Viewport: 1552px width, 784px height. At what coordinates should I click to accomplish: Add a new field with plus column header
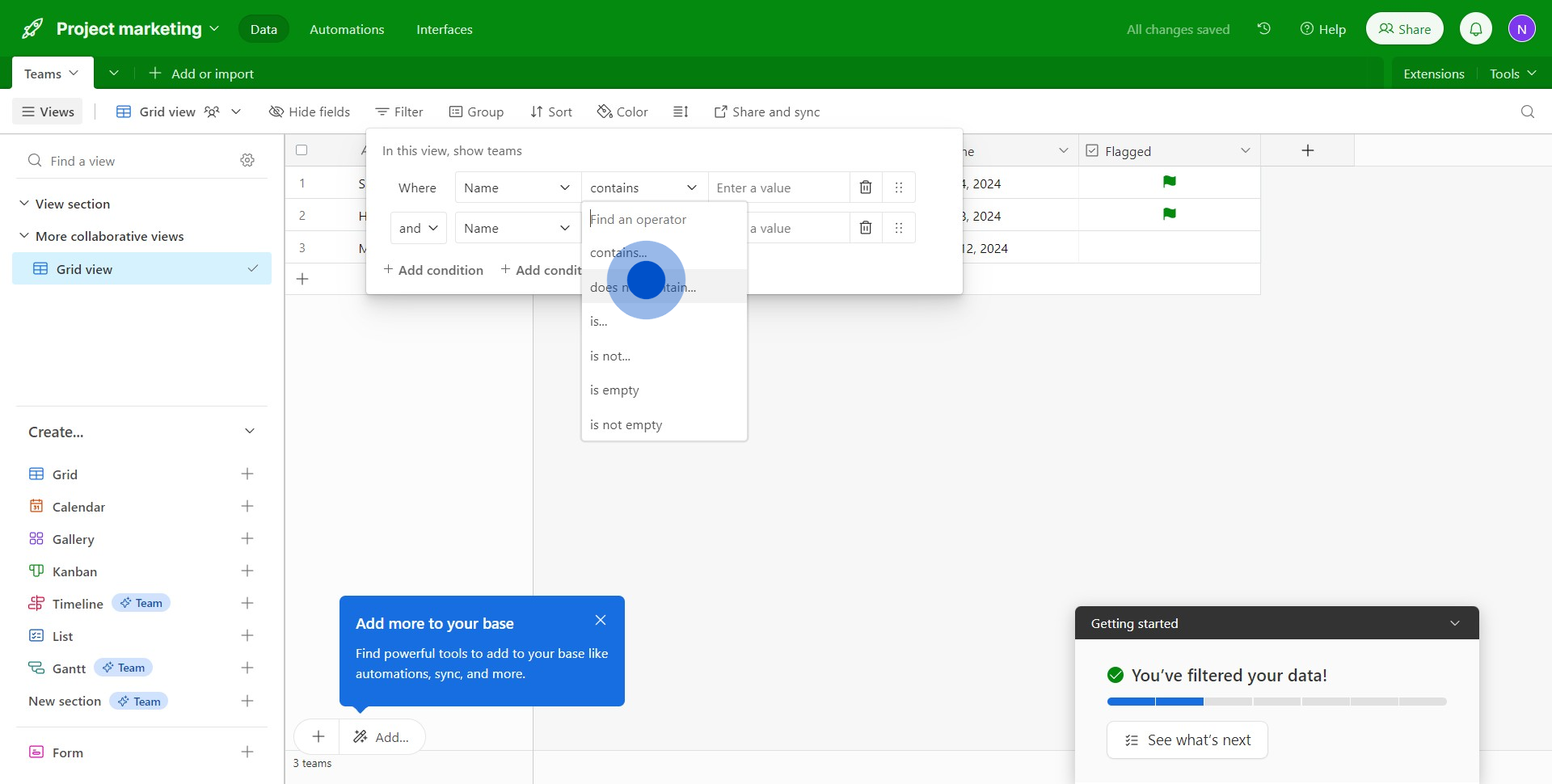point(1307,150)
